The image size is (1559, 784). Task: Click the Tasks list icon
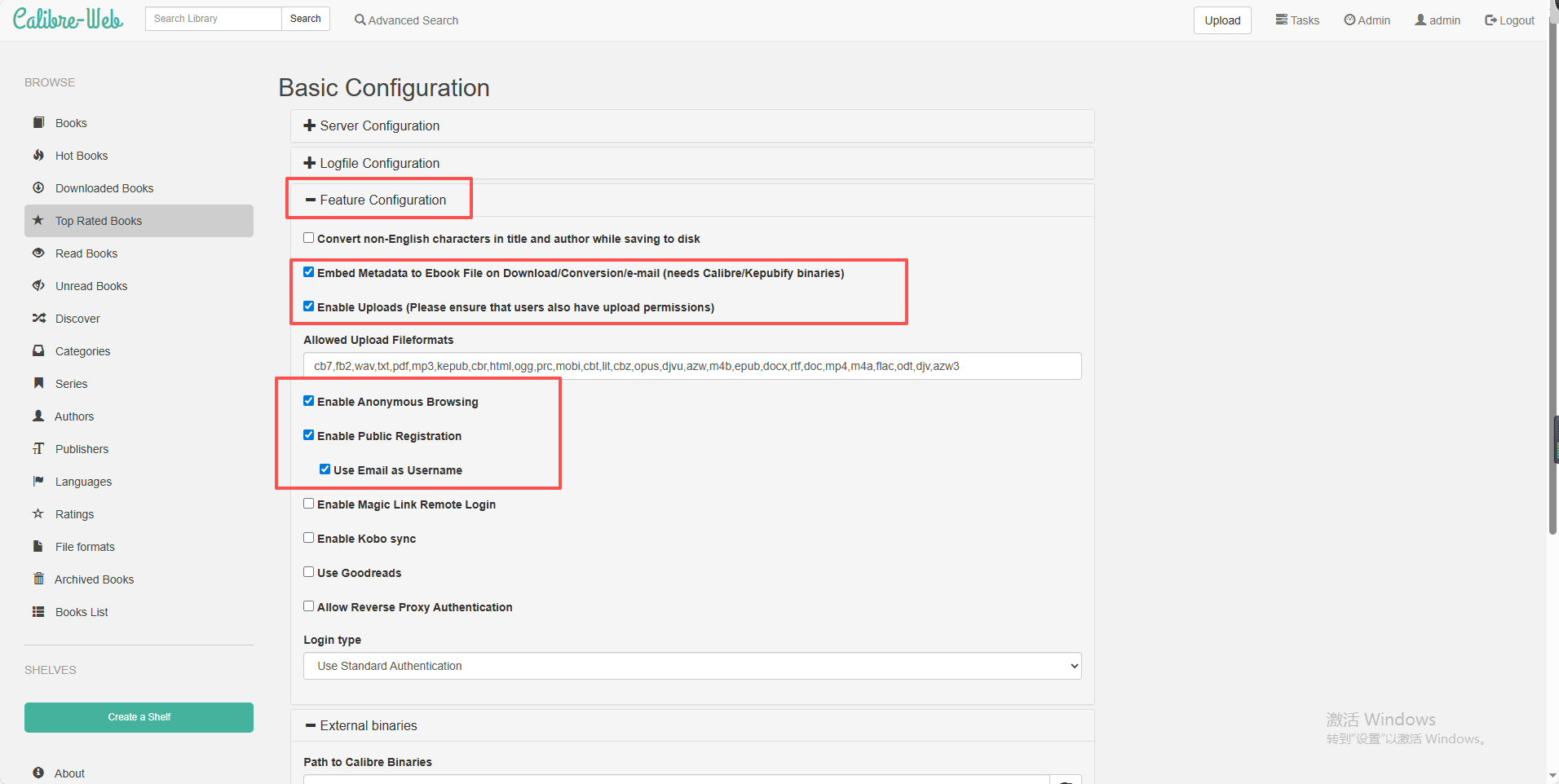[x=1282, y=20]
